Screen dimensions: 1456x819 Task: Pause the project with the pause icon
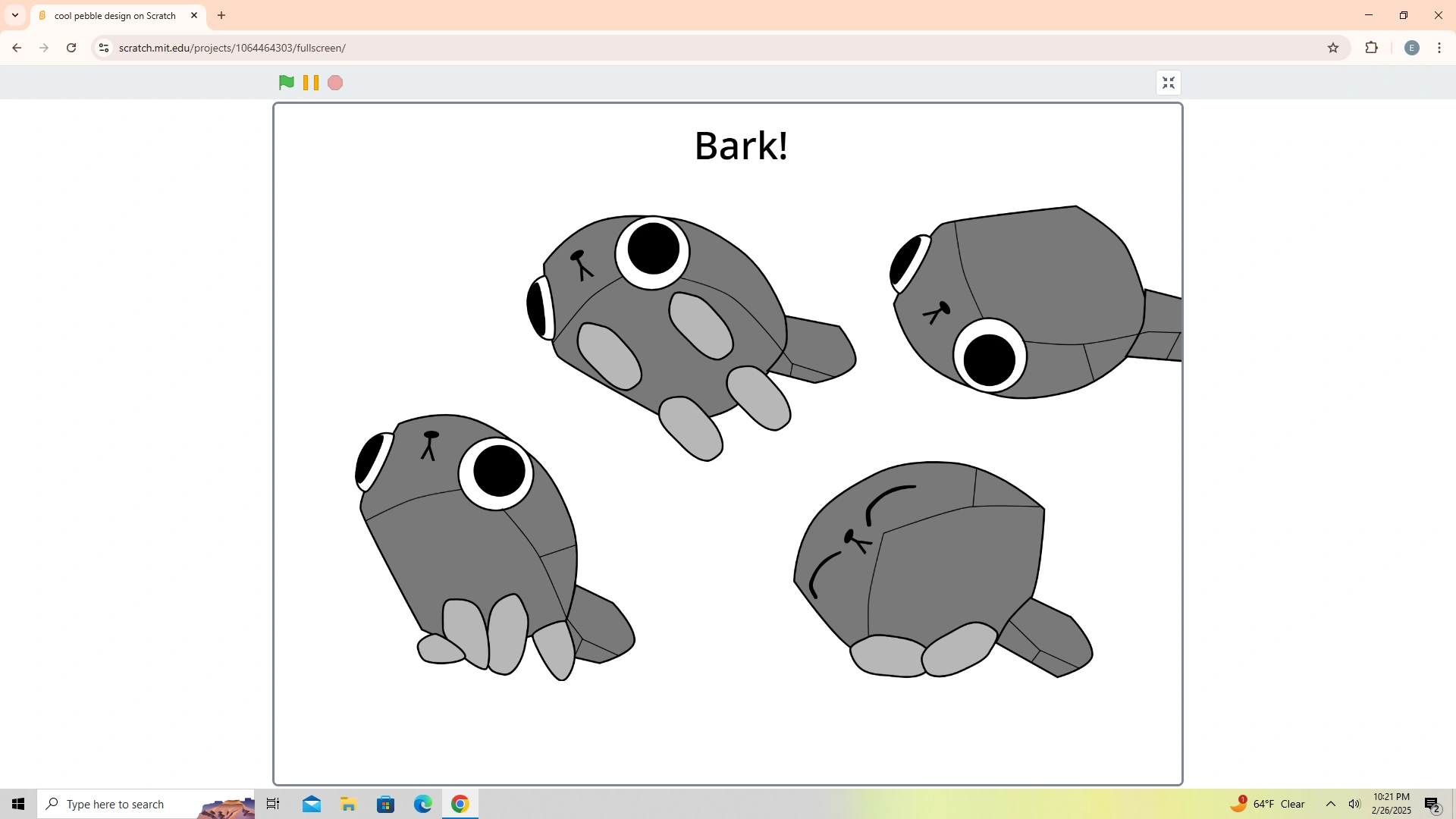310,82
